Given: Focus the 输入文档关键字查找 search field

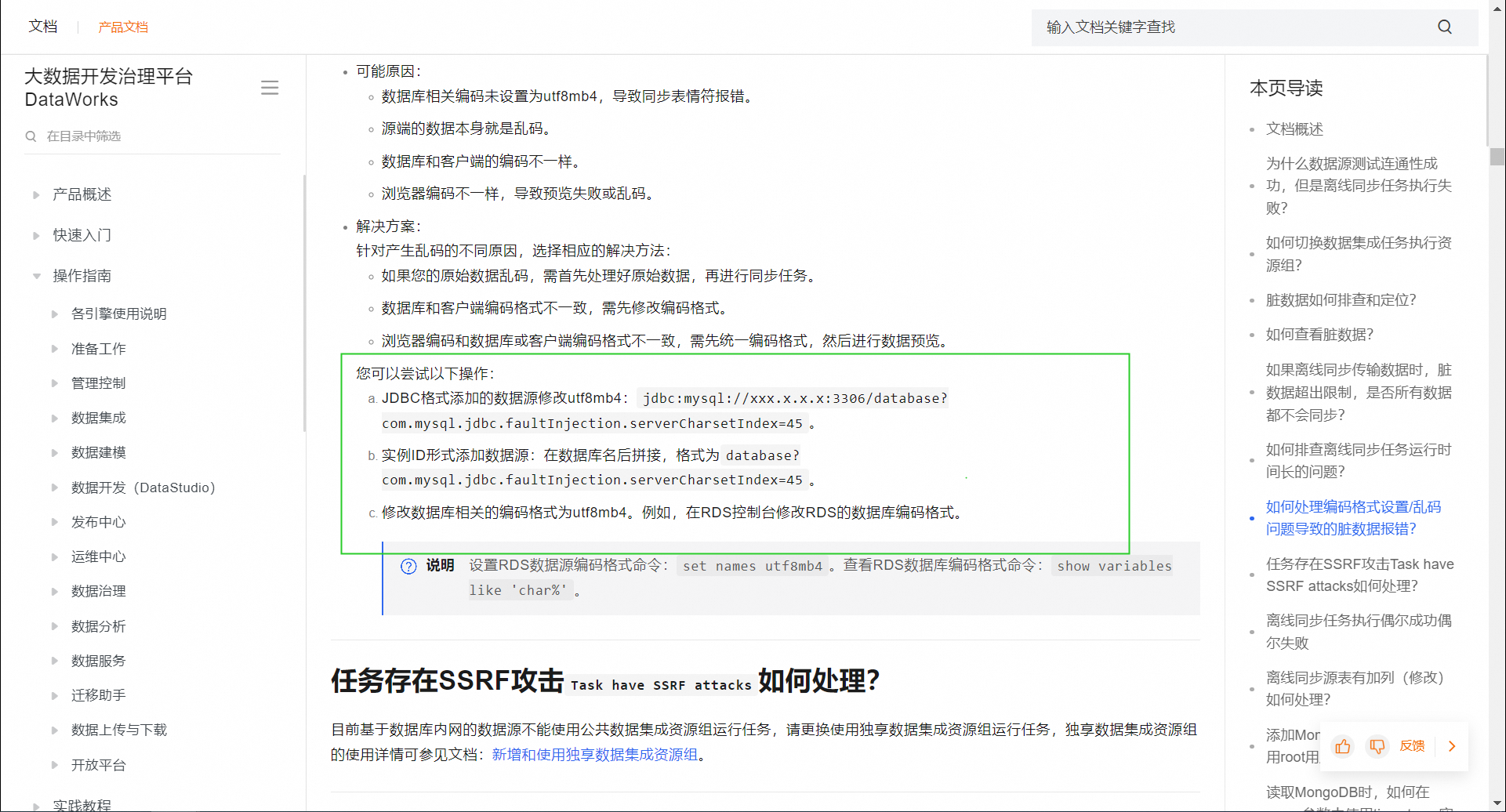Looking at the screenshot, I should (1254, 27).
